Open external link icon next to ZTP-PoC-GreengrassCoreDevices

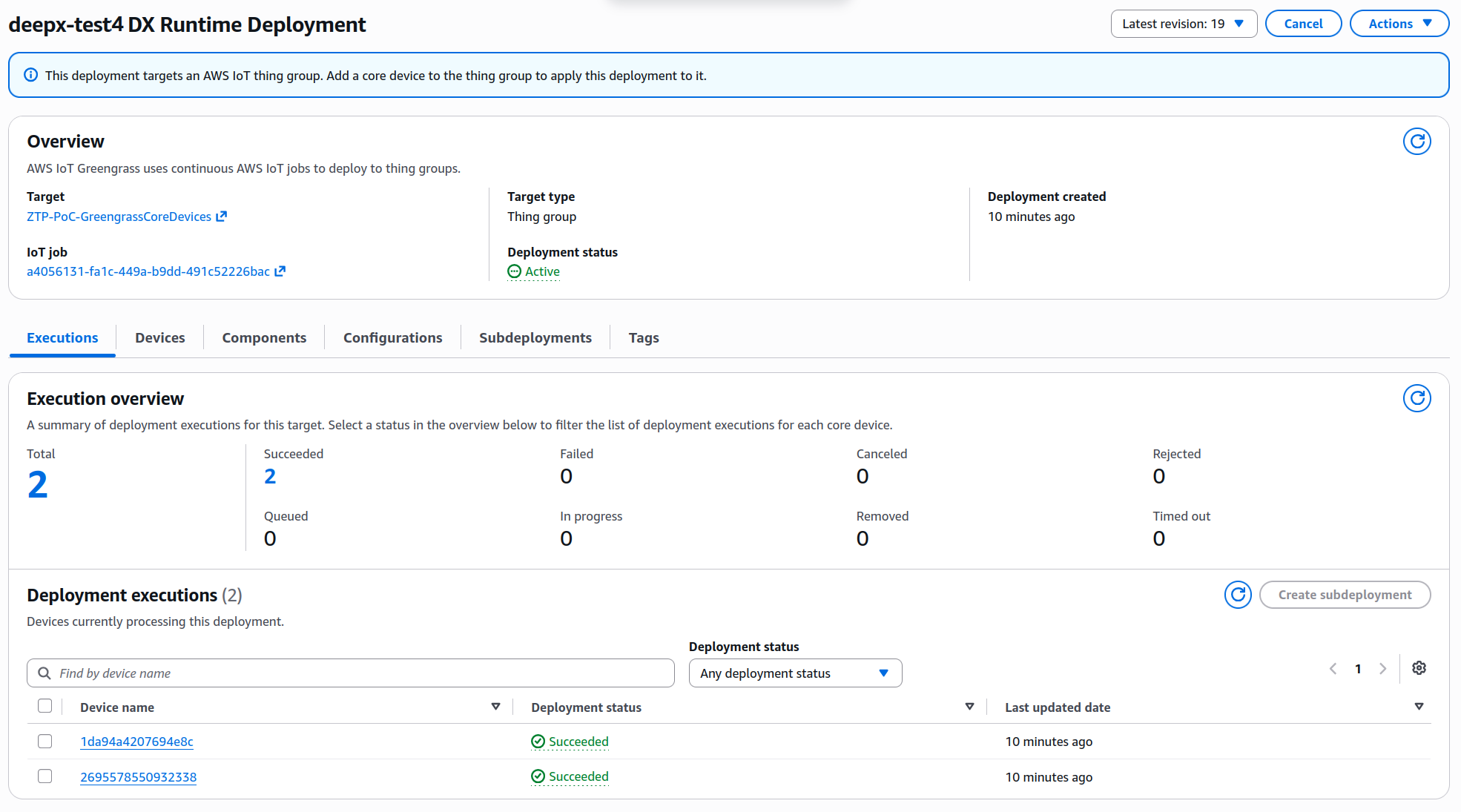(x=221, y=217)
